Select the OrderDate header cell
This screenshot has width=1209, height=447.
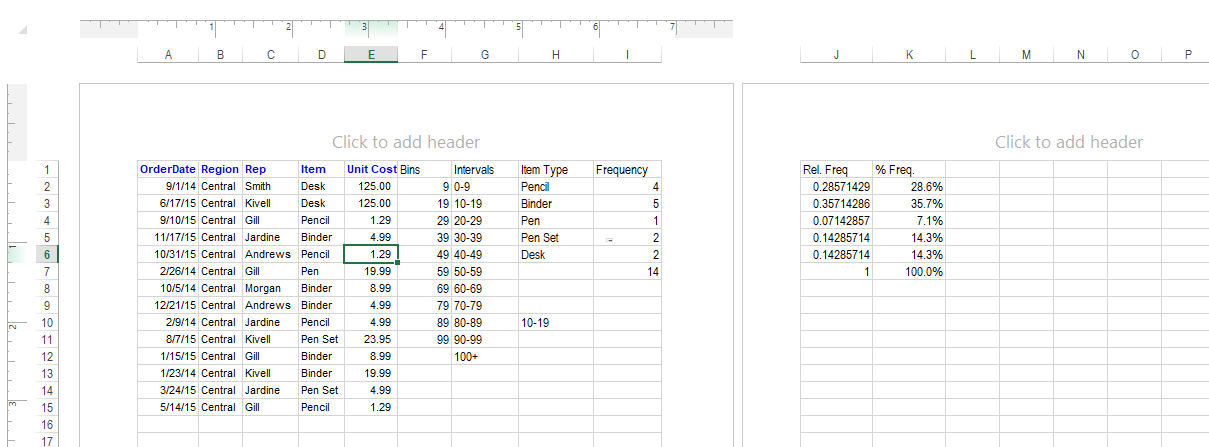(x=168, y=170)
